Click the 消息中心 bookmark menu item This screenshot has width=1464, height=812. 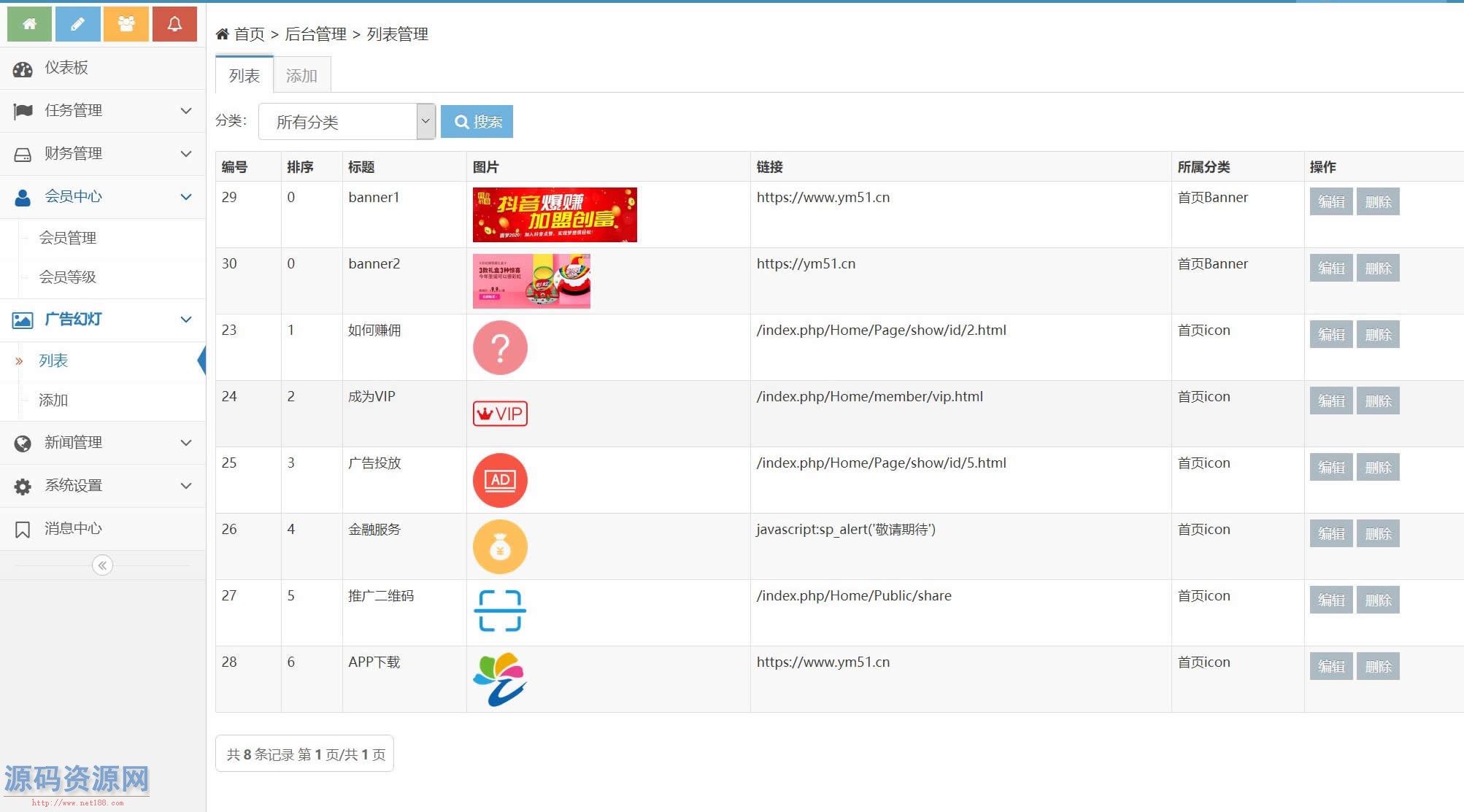tap(73, 529)
